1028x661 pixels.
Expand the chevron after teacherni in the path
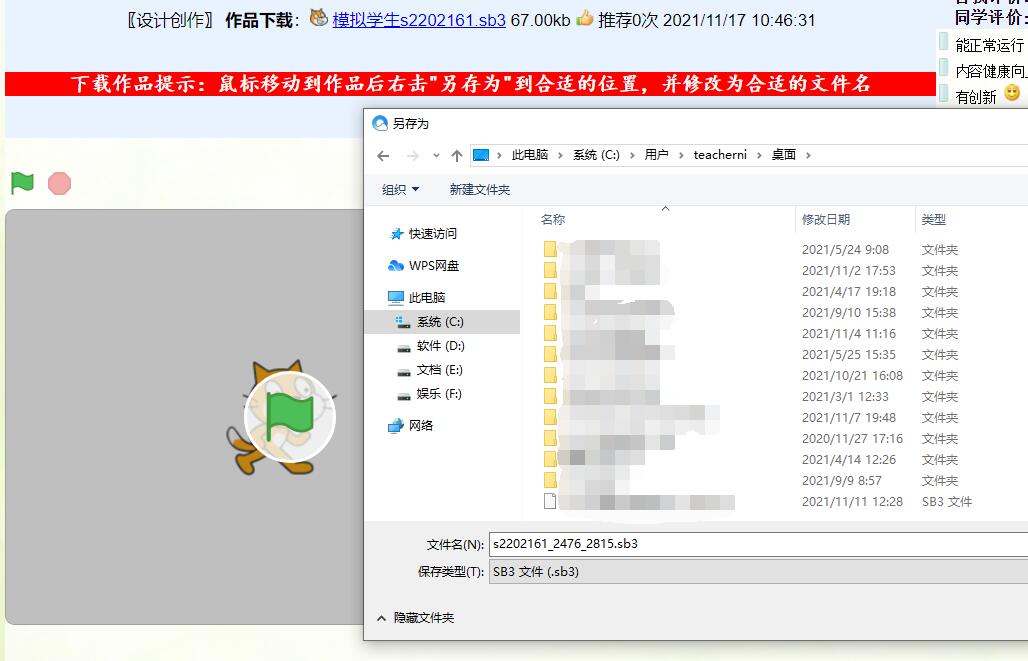tap(759, 155)
